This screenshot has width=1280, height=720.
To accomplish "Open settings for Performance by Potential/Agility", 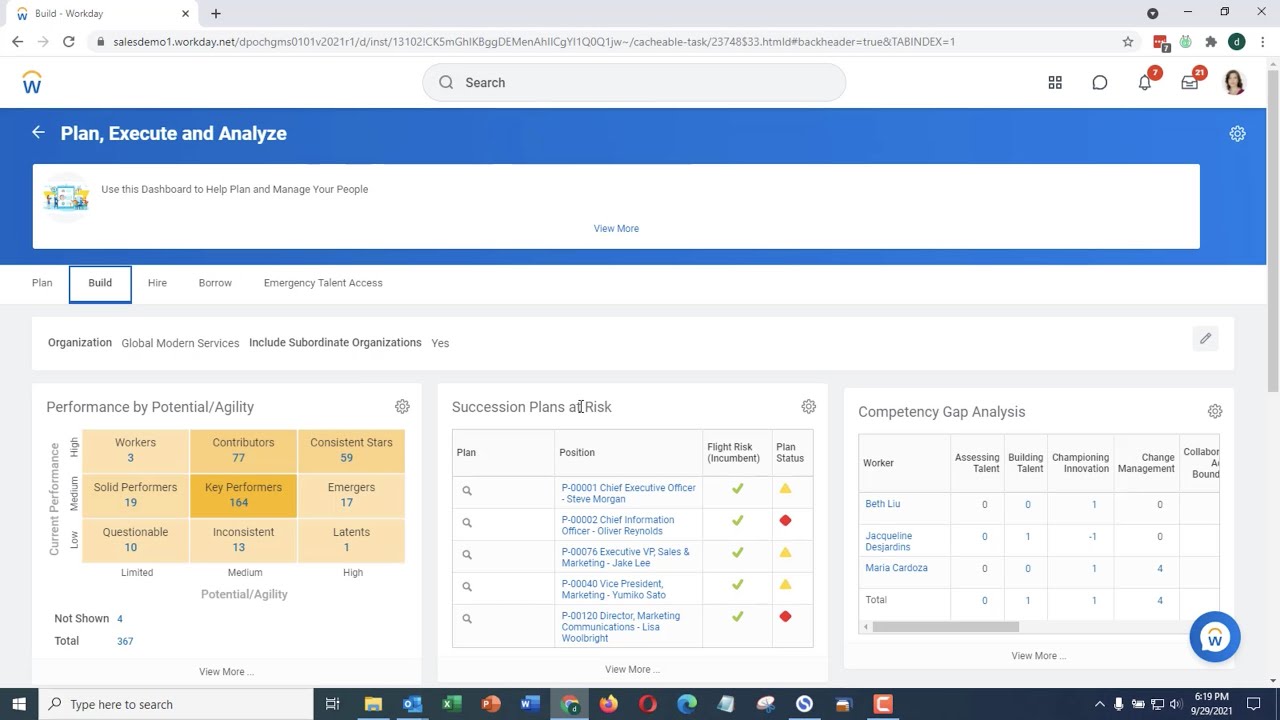I will [x=402, y=407].
